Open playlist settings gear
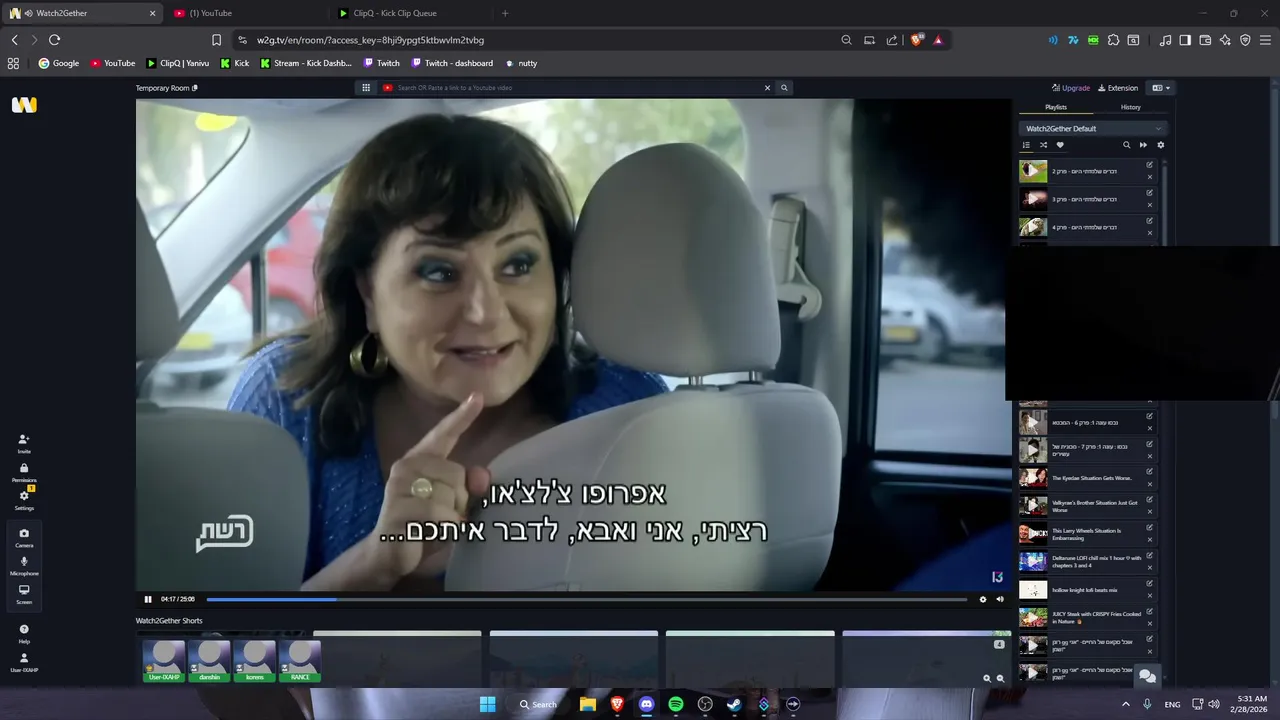This screenshot has width=1280, height=720. click(1160, 145)
